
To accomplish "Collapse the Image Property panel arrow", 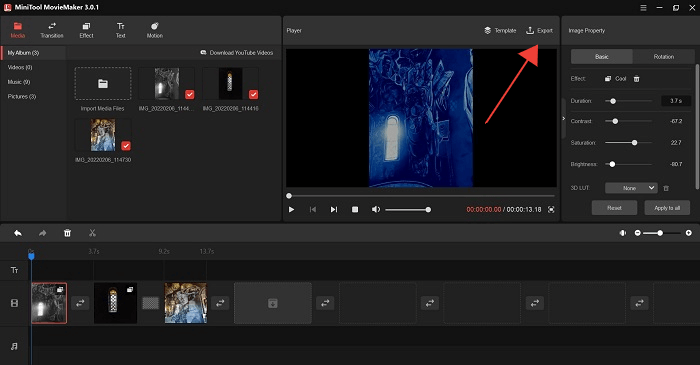I will [563, 118].
